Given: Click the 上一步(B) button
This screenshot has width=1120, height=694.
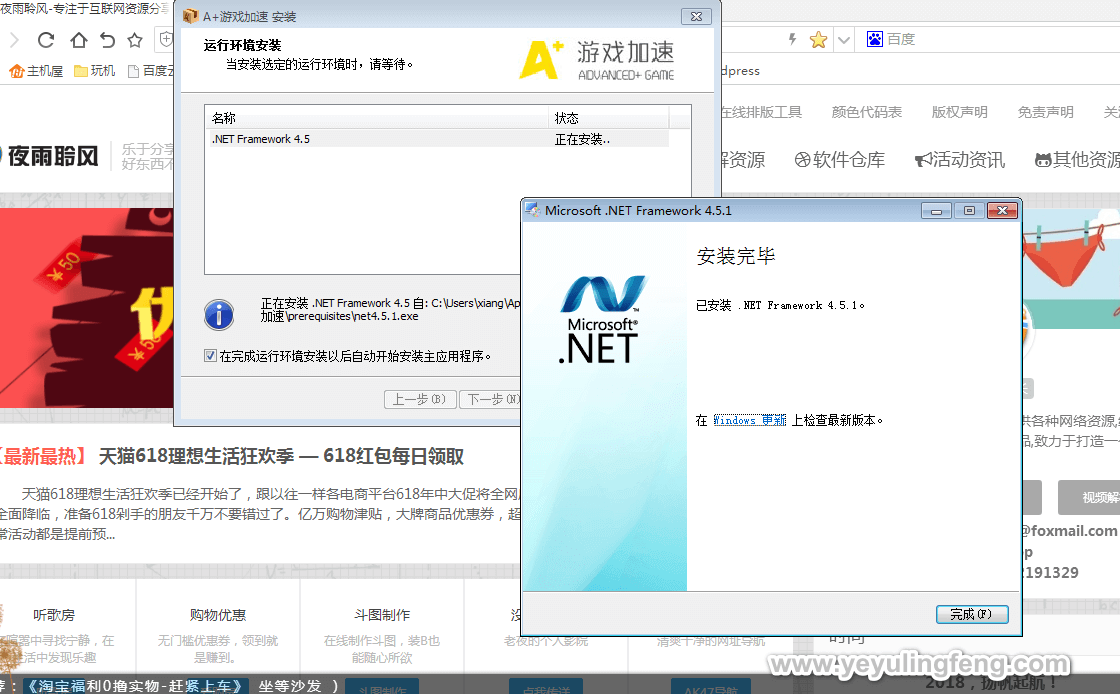Looking at the screenshot, I should point(419,399).
